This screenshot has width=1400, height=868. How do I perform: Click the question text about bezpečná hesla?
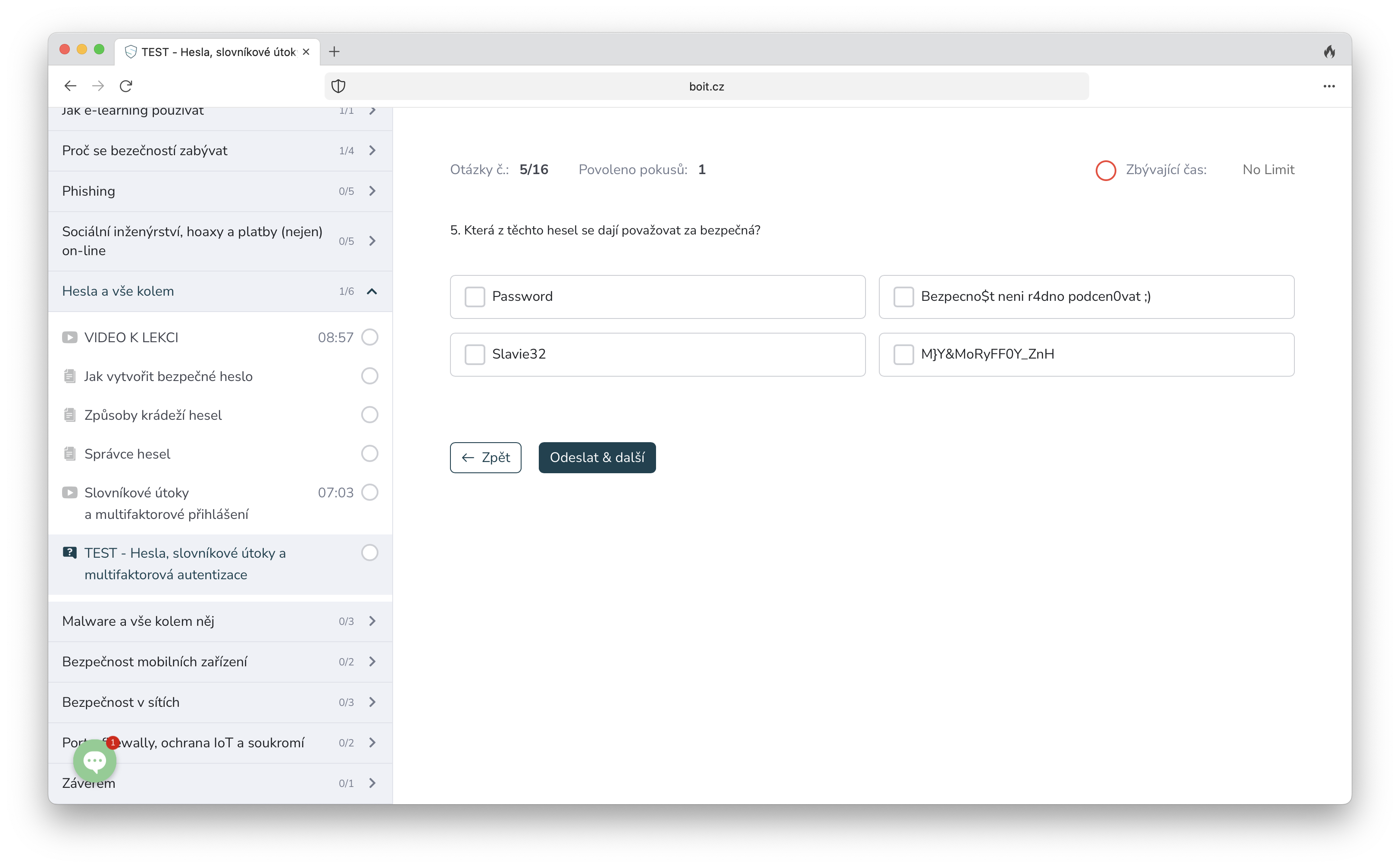coord(605,230)
